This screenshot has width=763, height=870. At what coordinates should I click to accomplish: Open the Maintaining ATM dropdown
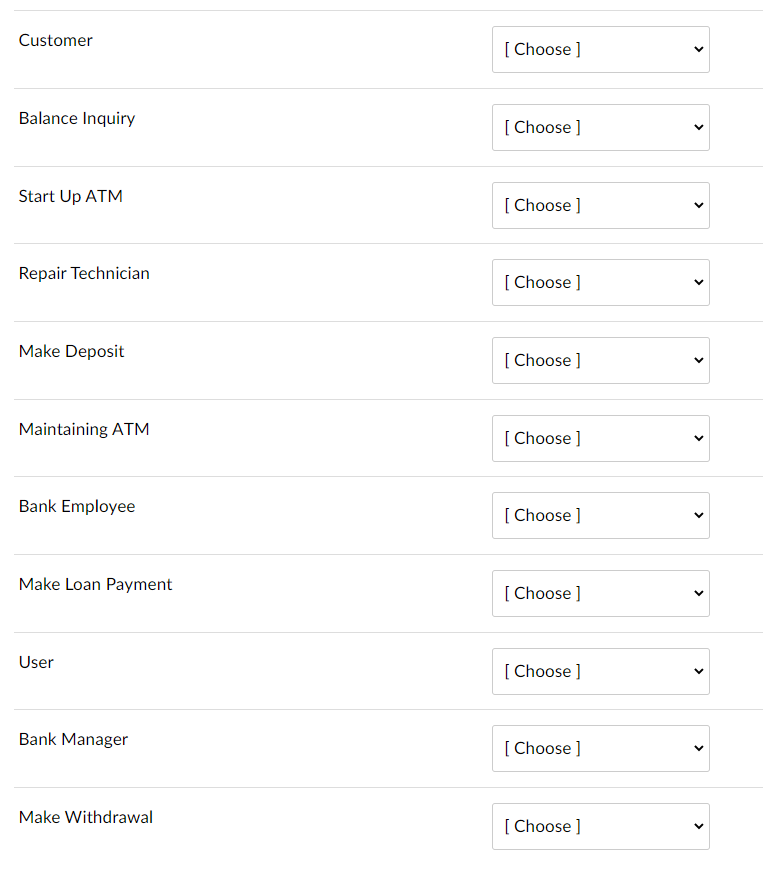point(600,438)
